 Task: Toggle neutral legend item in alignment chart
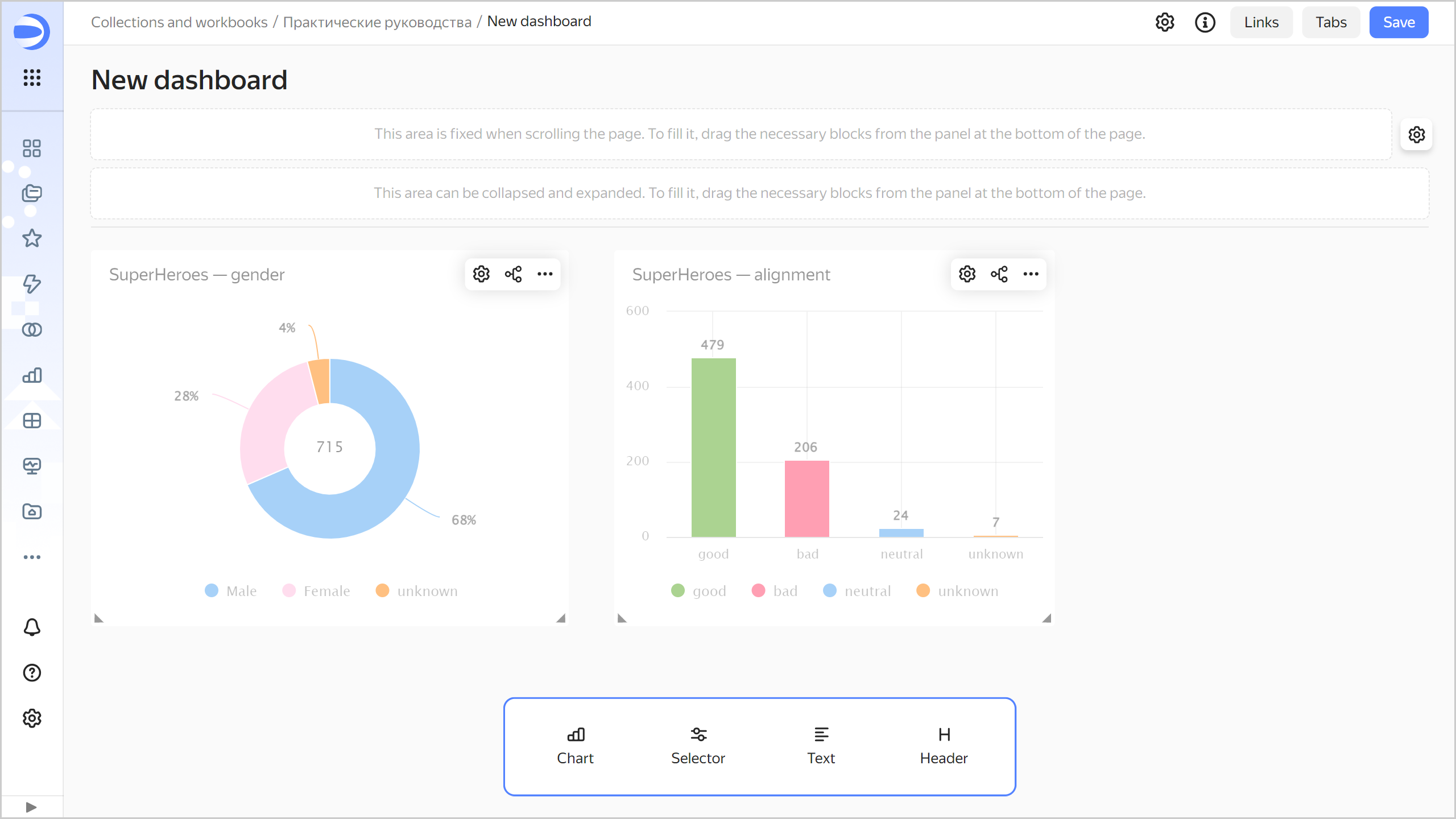tap(857, 591)
